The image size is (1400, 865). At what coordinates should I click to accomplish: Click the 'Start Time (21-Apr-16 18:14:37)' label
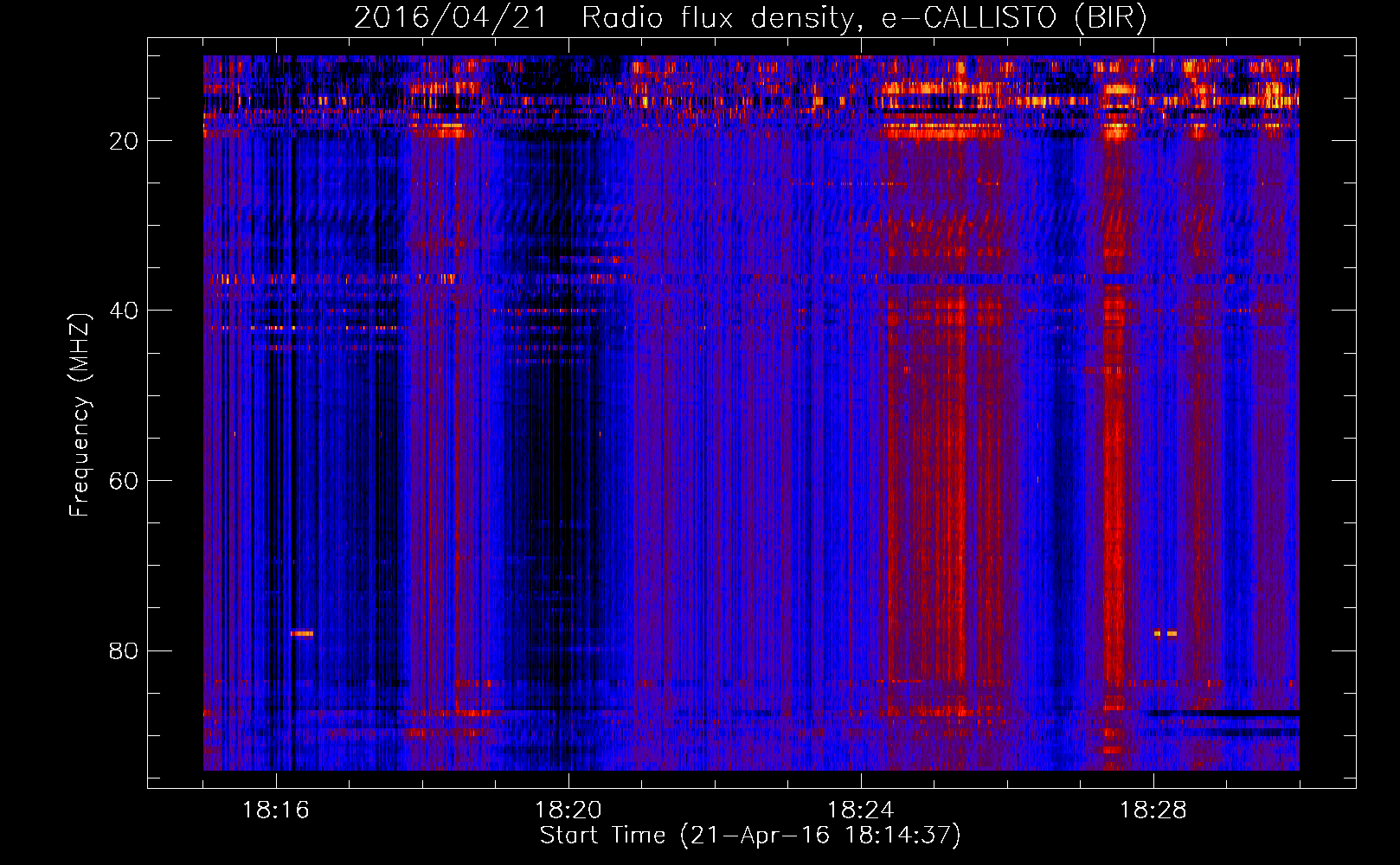click(750, 836)
